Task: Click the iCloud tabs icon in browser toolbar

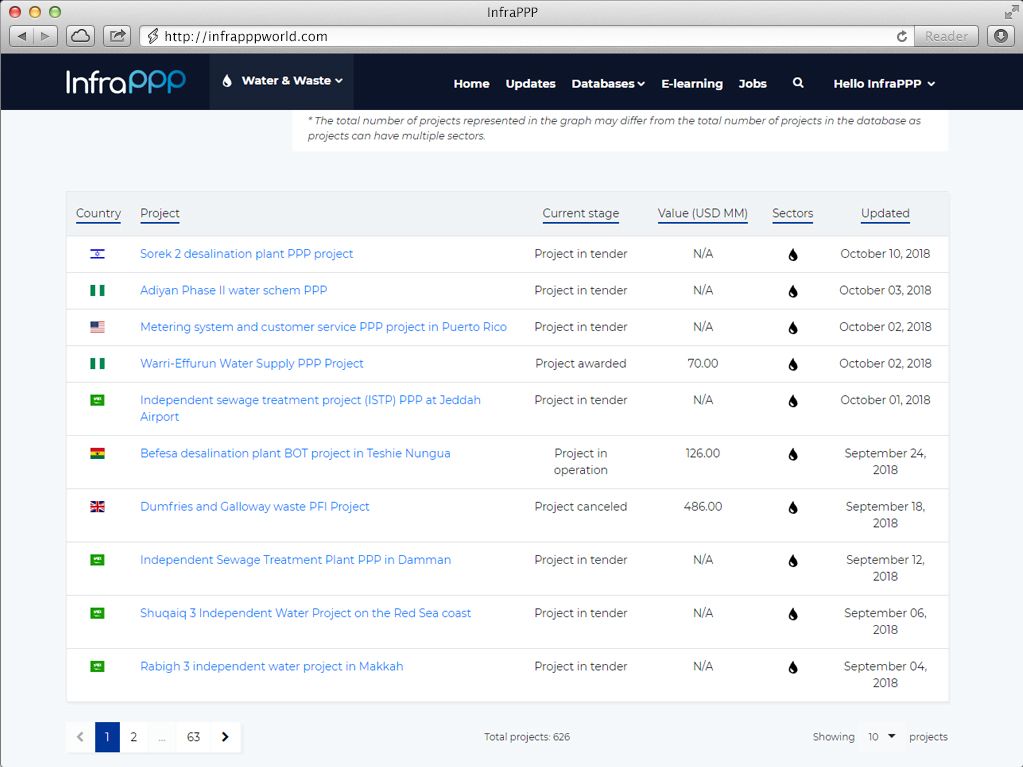Action: pyautogui.click(x=81, y=36)
